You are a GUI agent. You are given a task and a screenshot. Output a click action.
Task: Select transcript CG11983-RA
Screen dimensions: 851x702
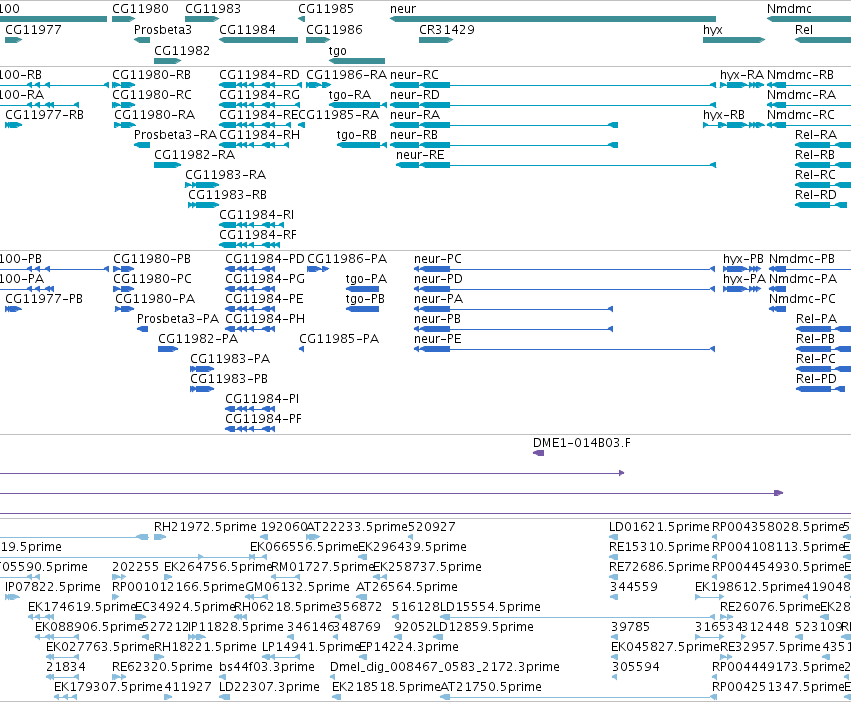[x=226, y=175]
